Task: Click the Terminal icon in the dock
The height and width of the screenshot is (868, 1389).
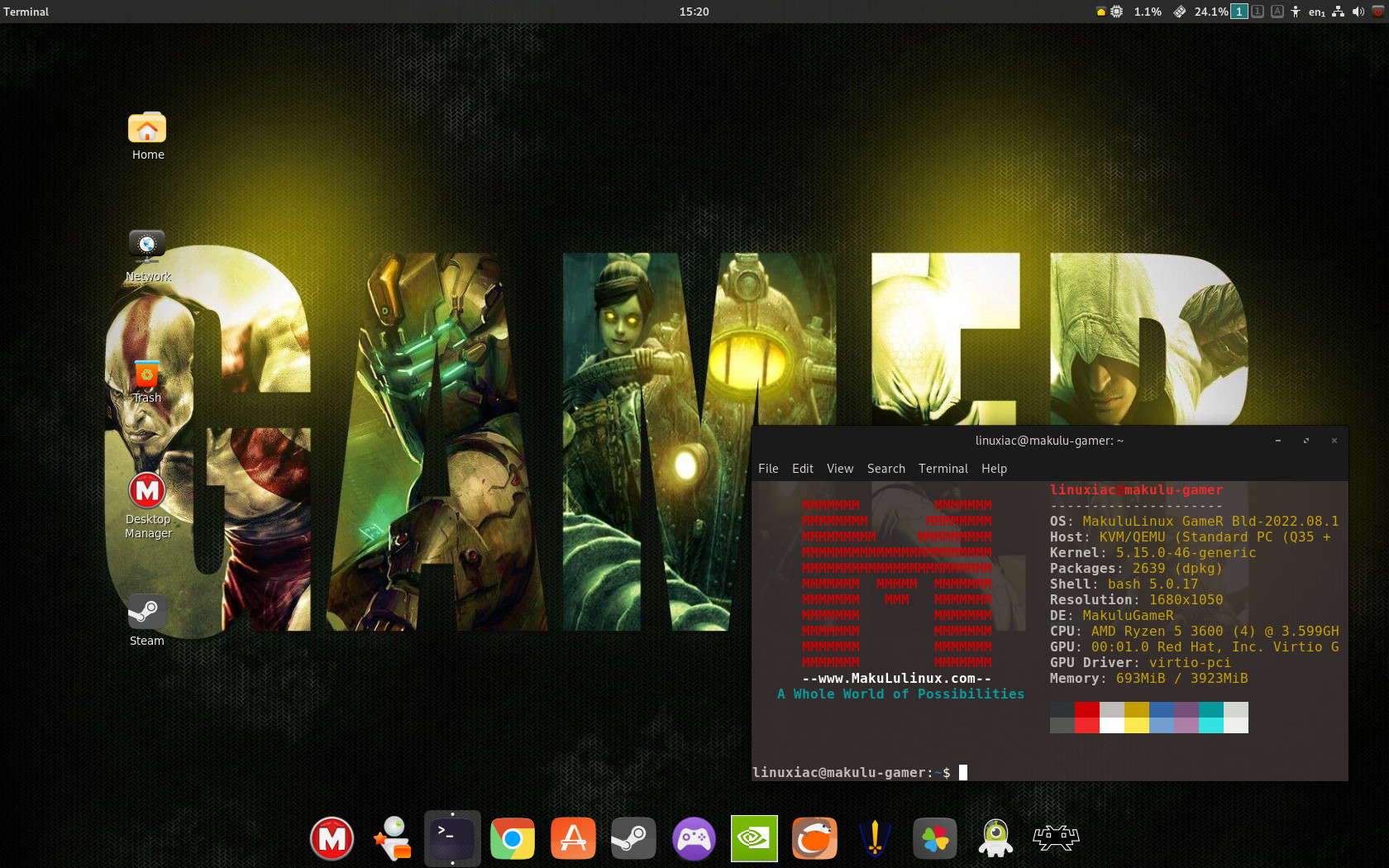Action: point(452,838)
